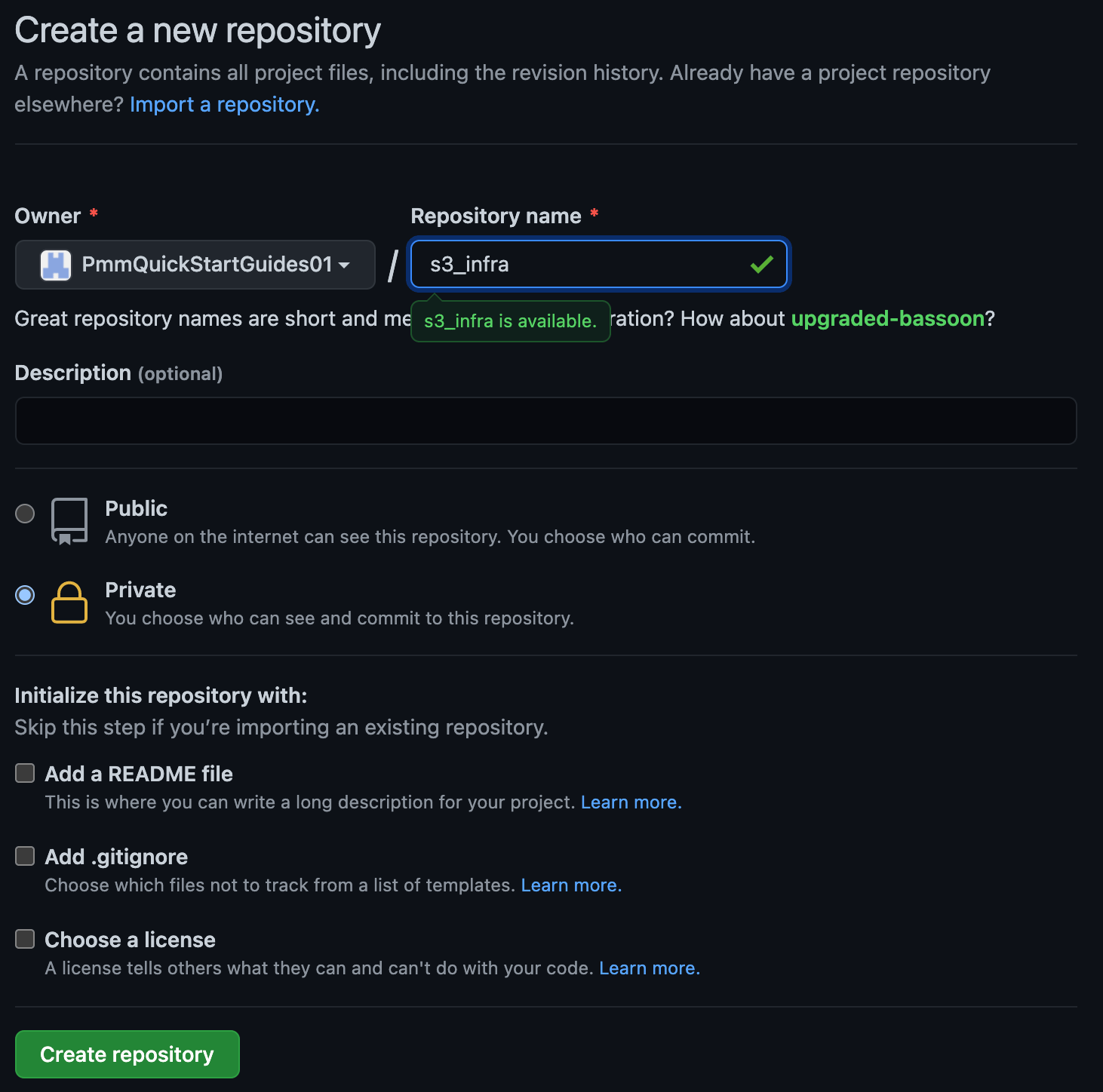Viewport: 1103px width, 1092px height.
Task: Enable the Add a README file checkbox
Action: pos(25,773)
